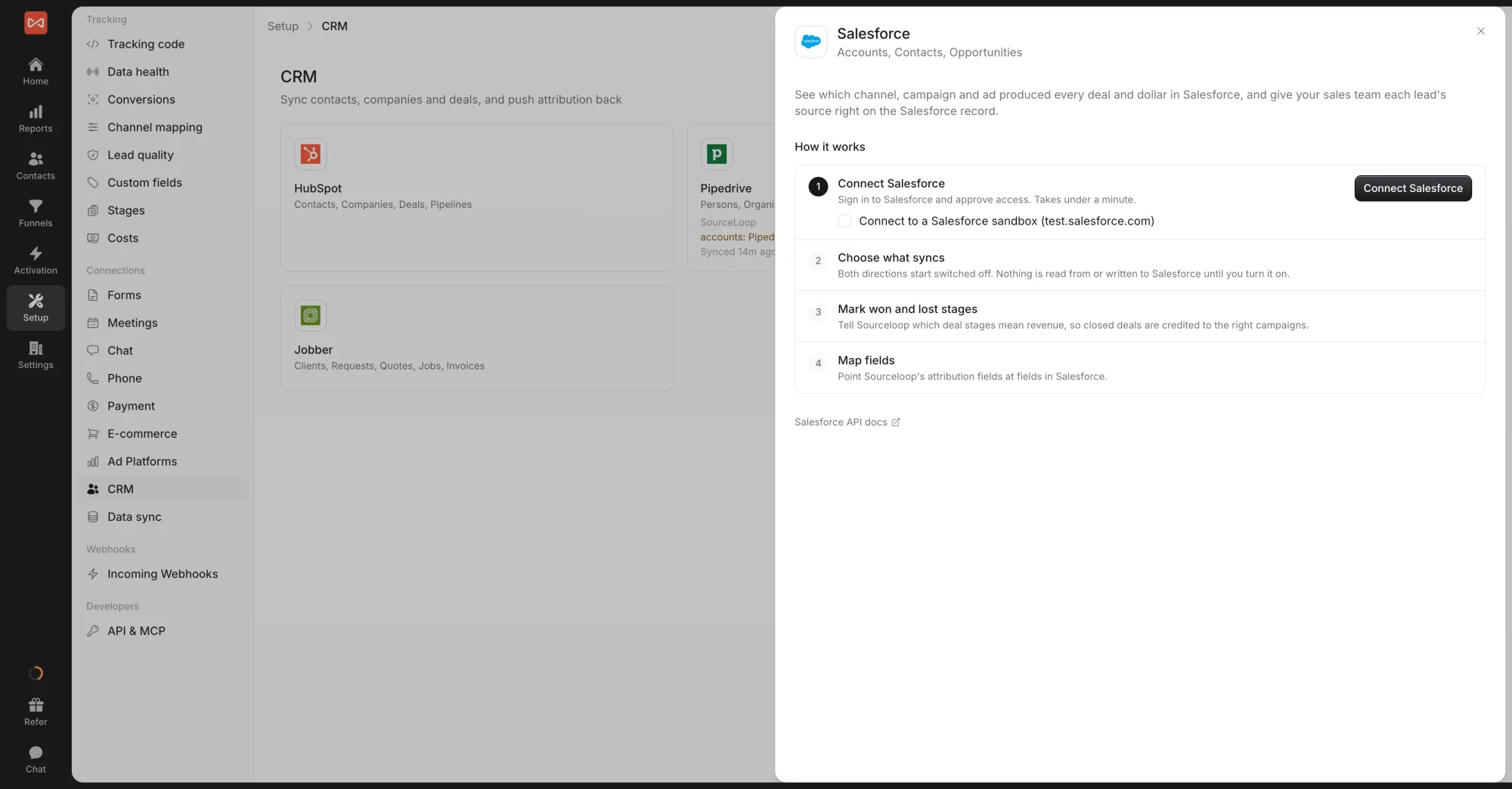Open Conversions page
Viewport: 1512px width, 789px height.
point(163,99)
